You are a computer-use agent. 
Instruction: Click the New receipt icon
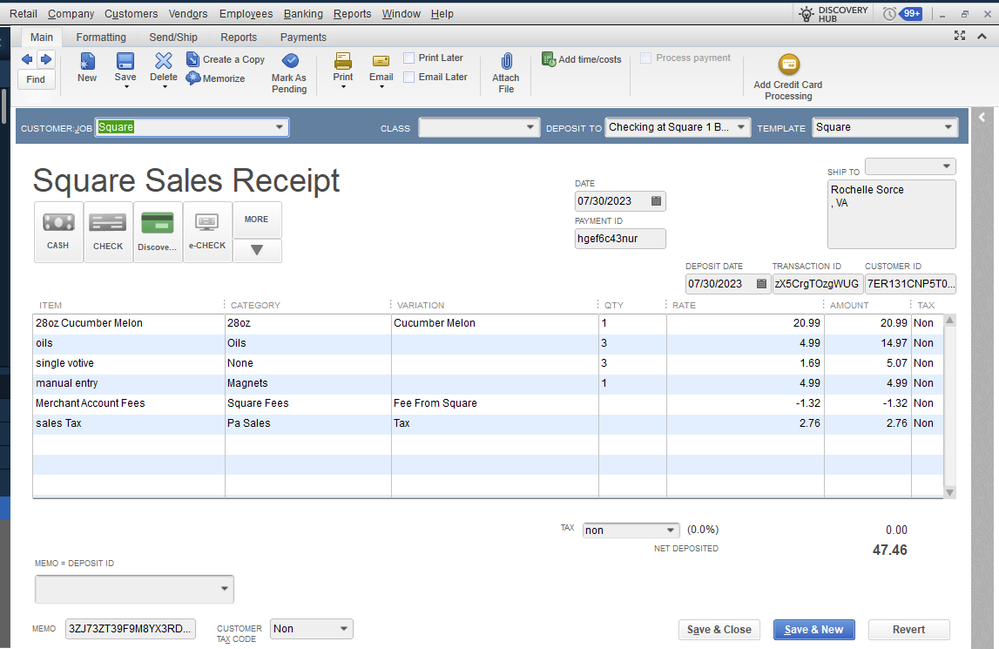[x=87, y=62]
